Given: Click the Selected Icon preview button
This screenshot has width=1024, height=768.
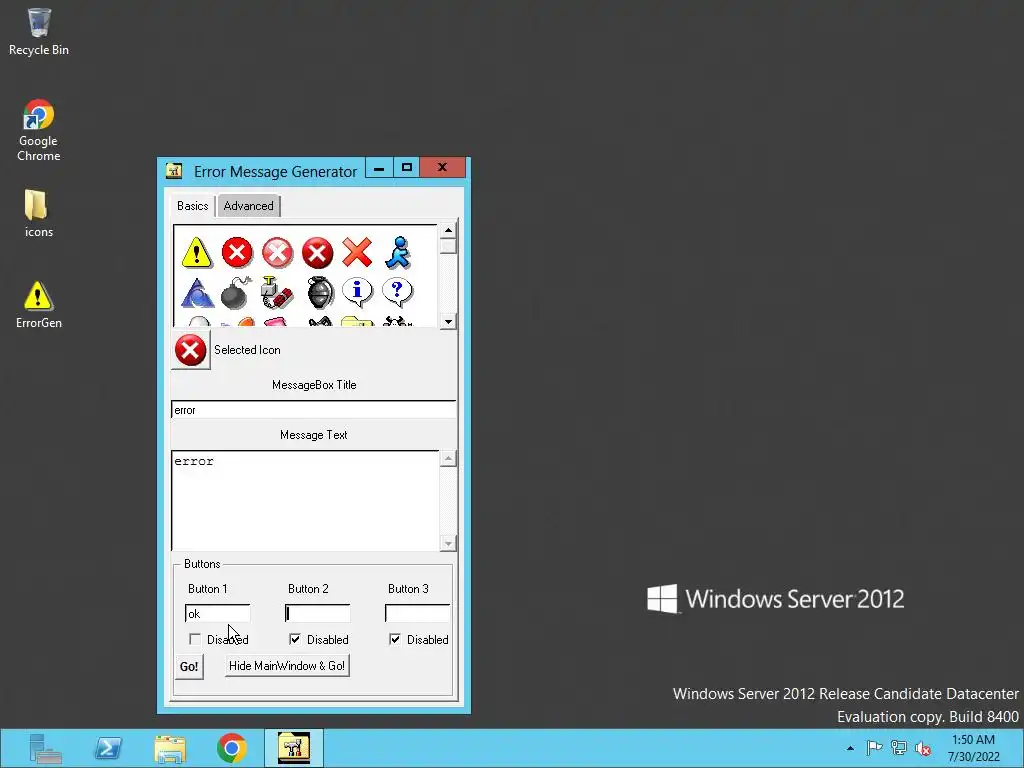Looking at the screenshot, I should click(x=191, y=351).
